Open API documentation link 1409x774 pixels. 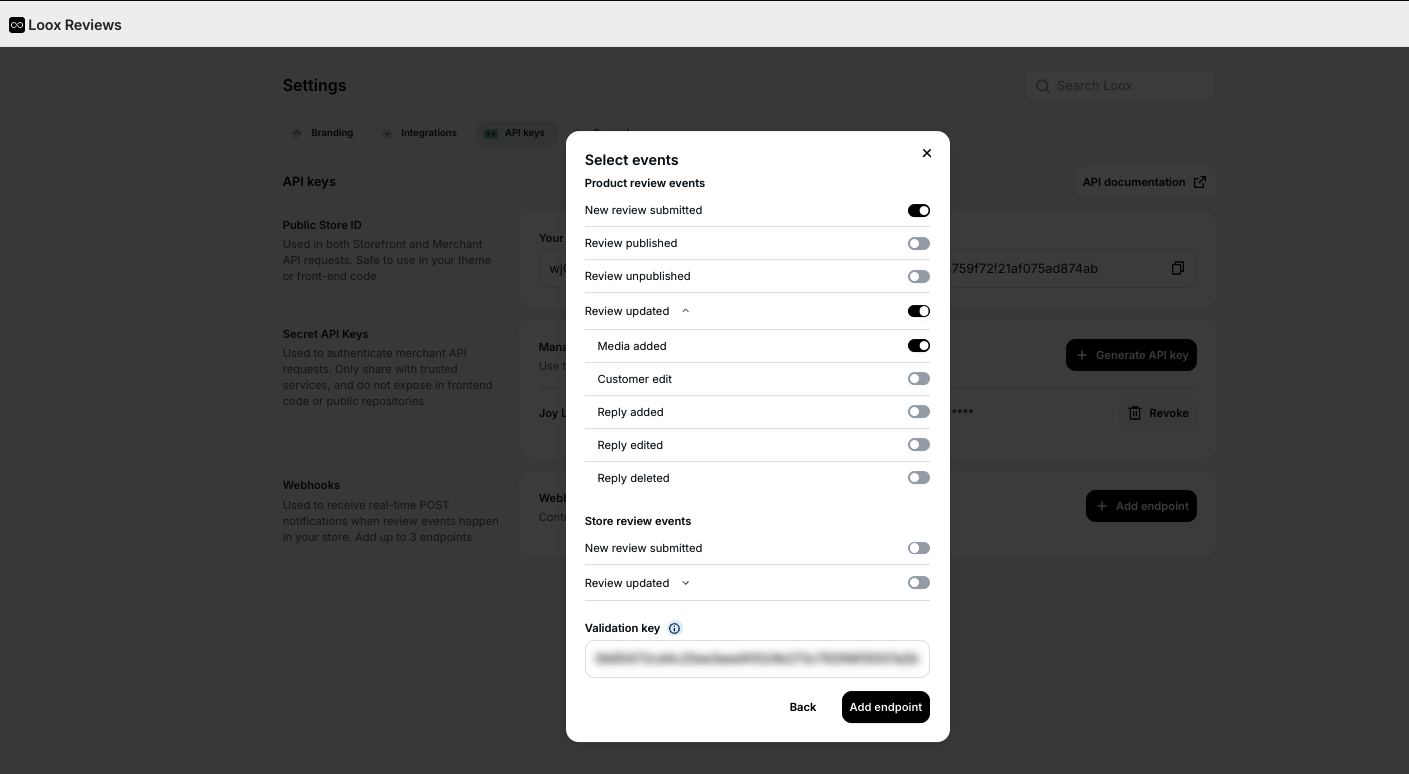pos(1144,182)
